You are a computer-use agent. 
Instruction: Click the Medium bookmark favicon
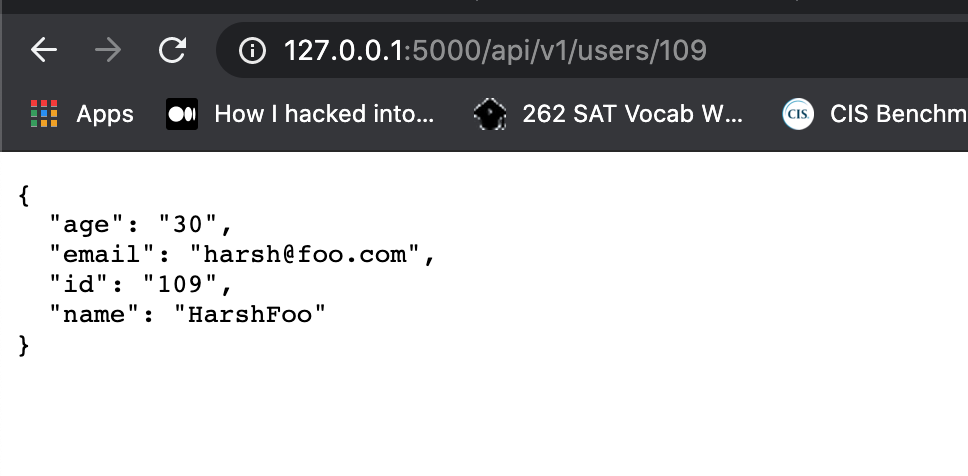tap(182, 114)
